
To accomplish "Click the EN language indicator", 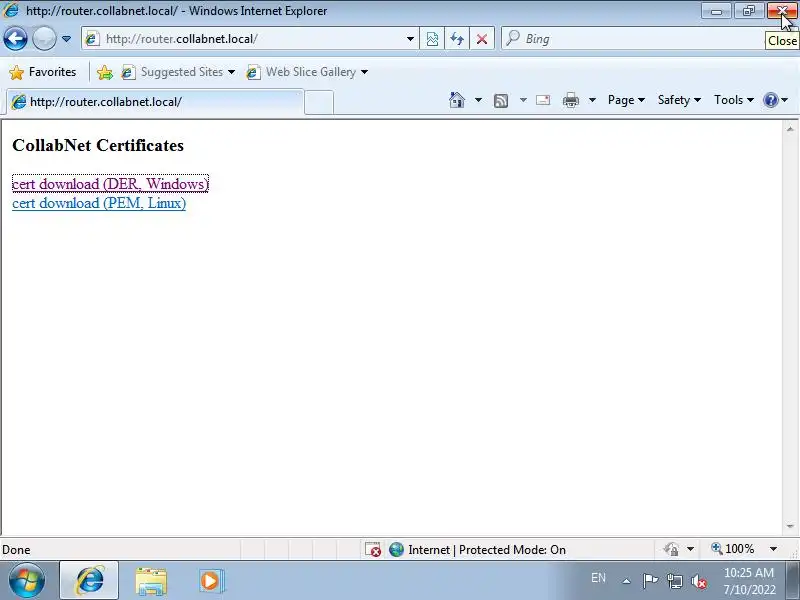I will [x=598, y=578].
